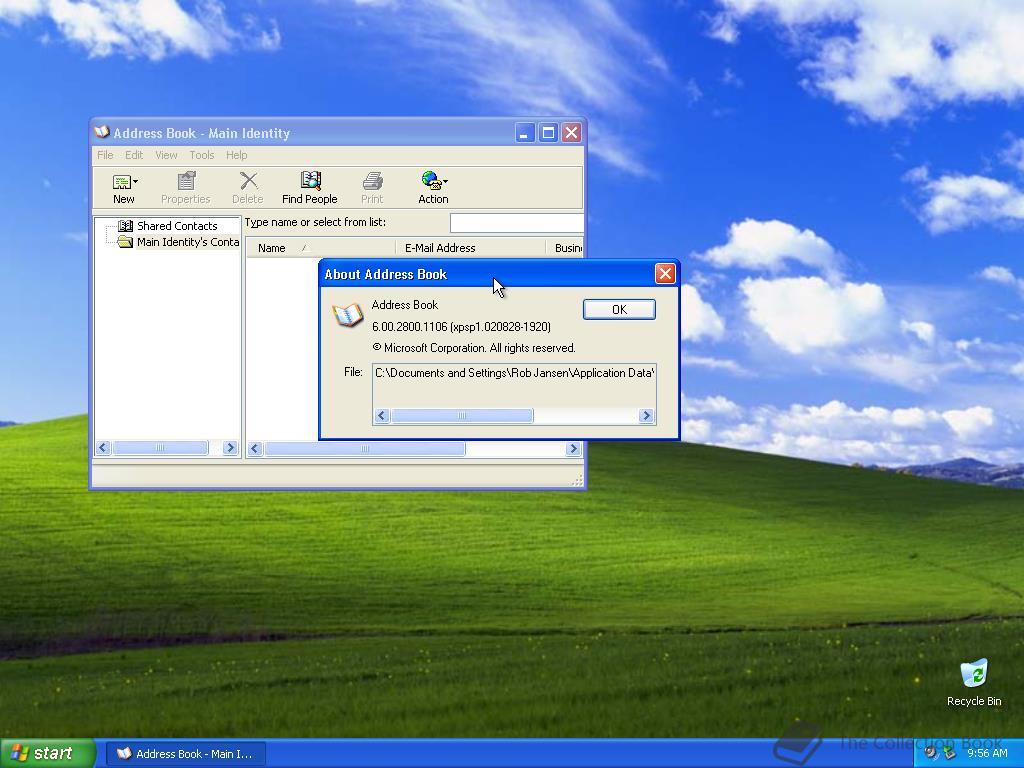Click the Address Book title bar icon

pos(101,133)
